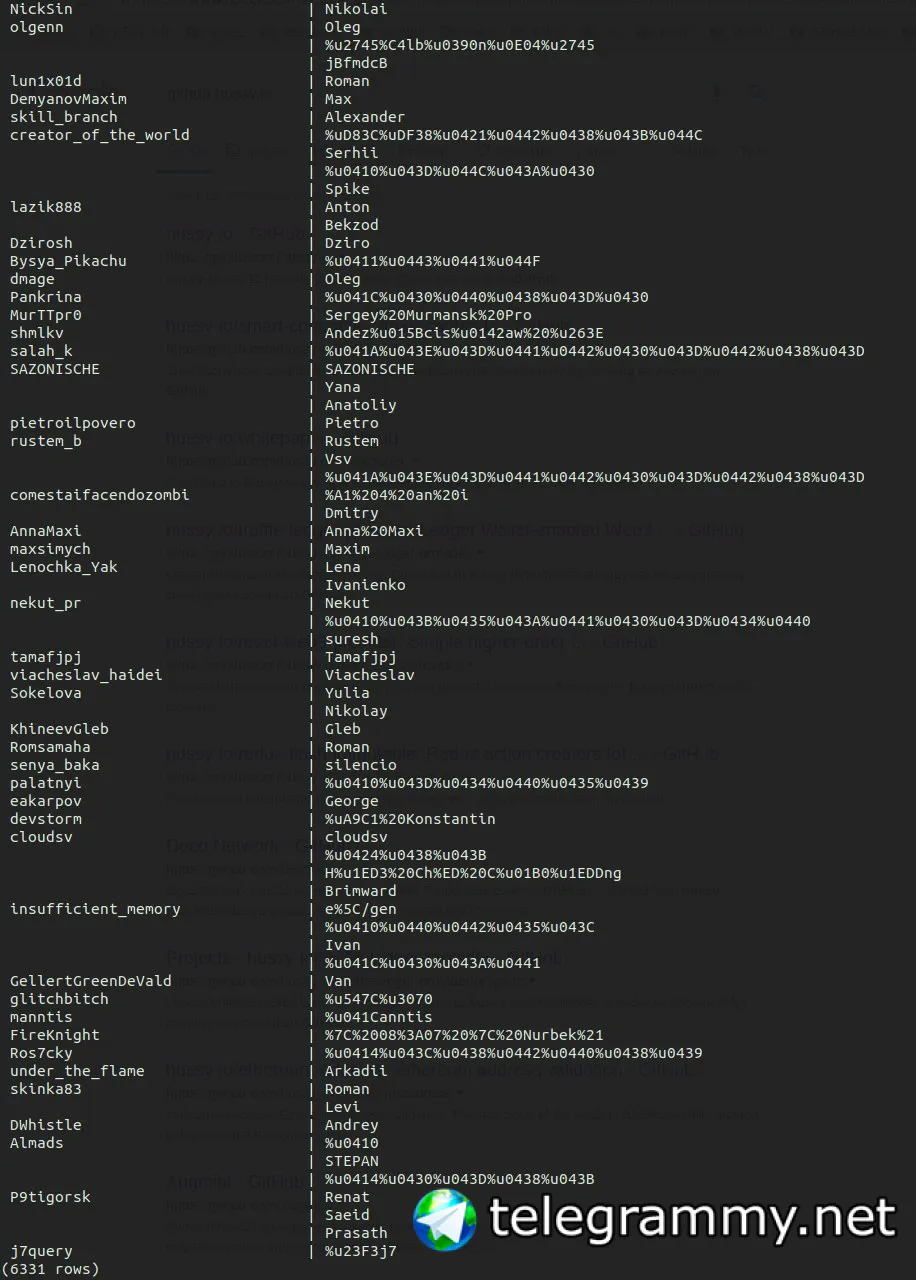Screen dimensions: 916x1280
Task: Select the username pietroilpovero
Action: tap(73, 423)
